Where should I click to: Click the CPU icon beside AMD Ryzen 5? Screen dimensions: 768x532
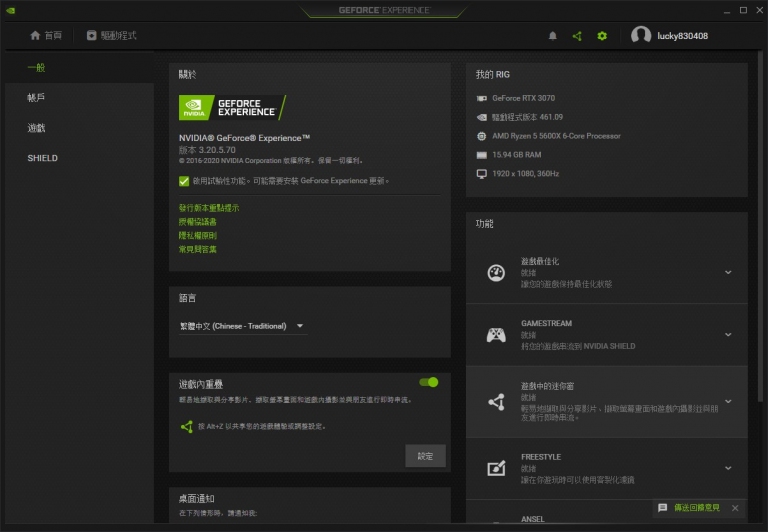click(x=481, y=136)
